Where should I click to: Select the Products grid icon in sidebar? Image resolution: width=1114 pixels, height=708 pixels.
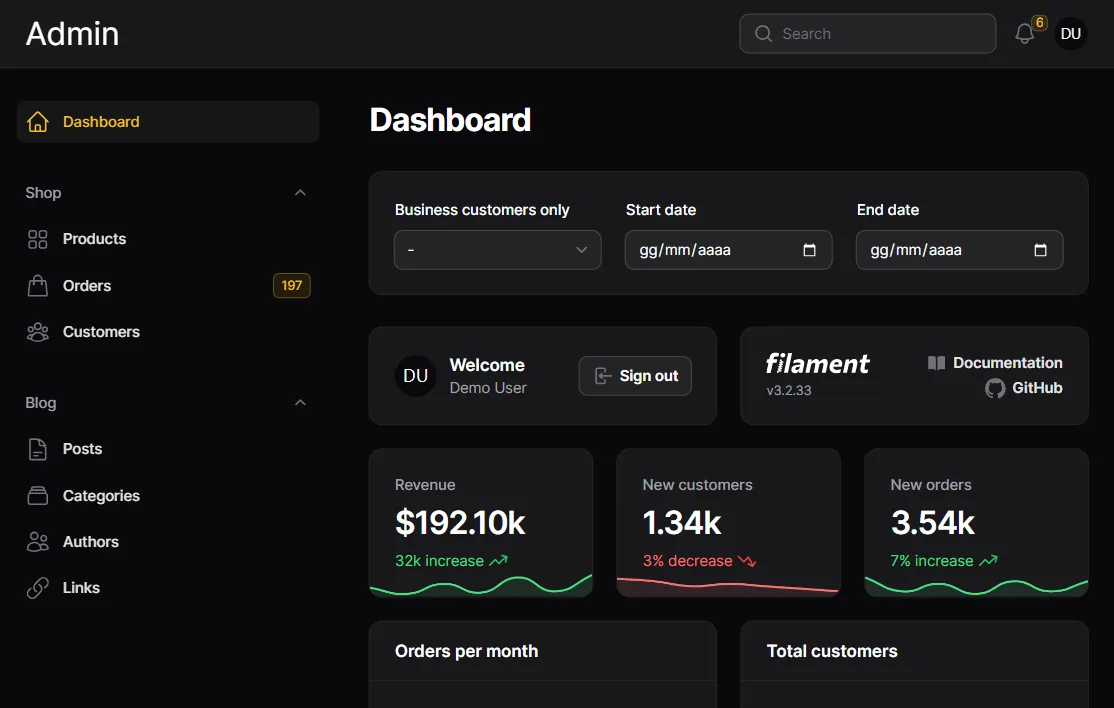coord(38,239)
